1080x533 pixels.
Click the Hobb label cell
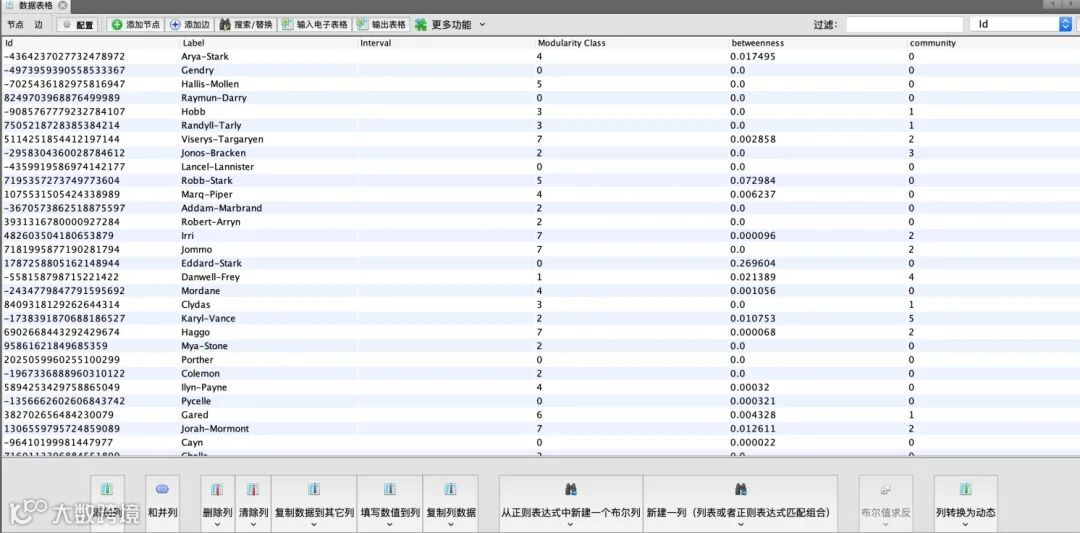194,112
